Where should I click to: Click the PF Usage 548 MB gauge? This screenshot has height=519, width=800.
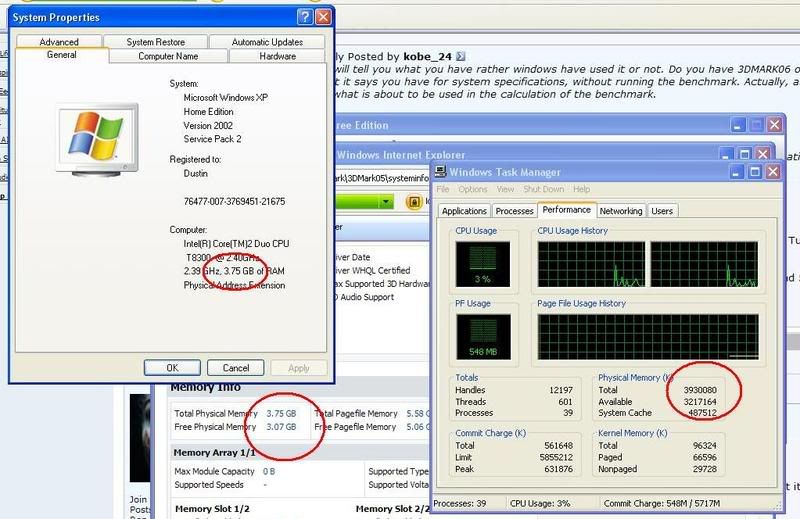tap(483, 337)
